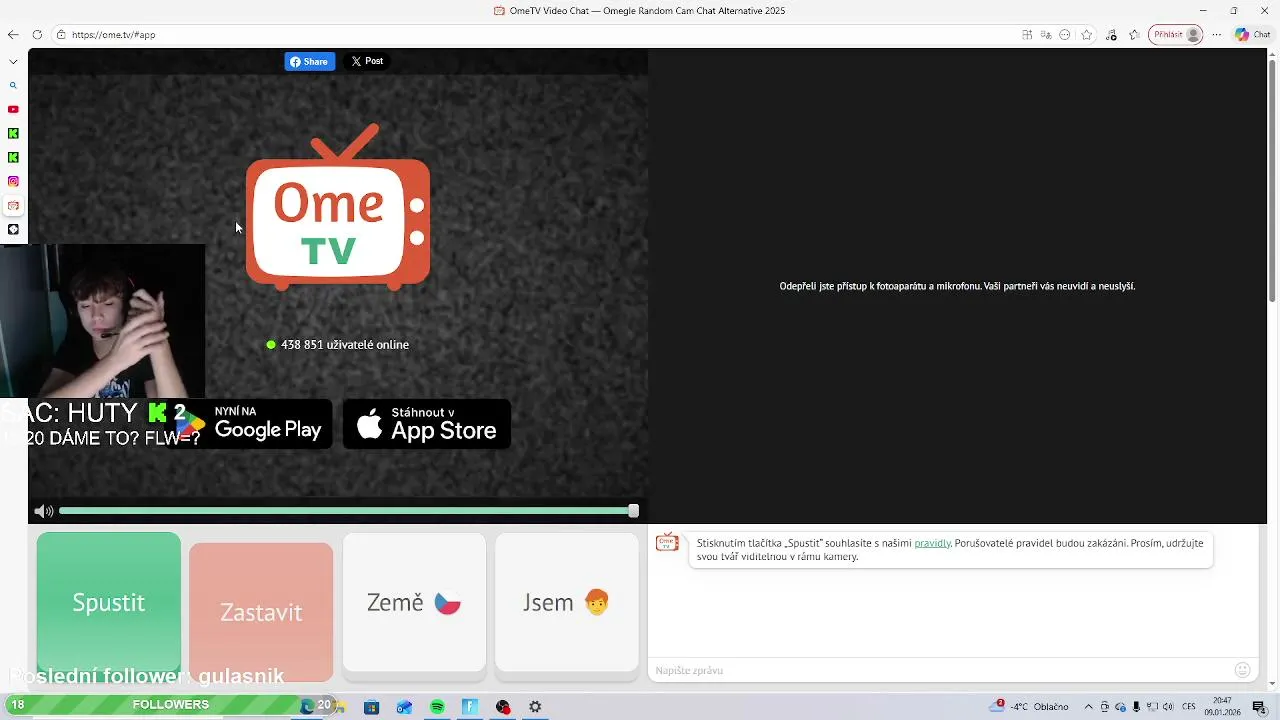Open the media control icon in toolbar
This screenshot has height=720, width=1280.
point(1111,34)
